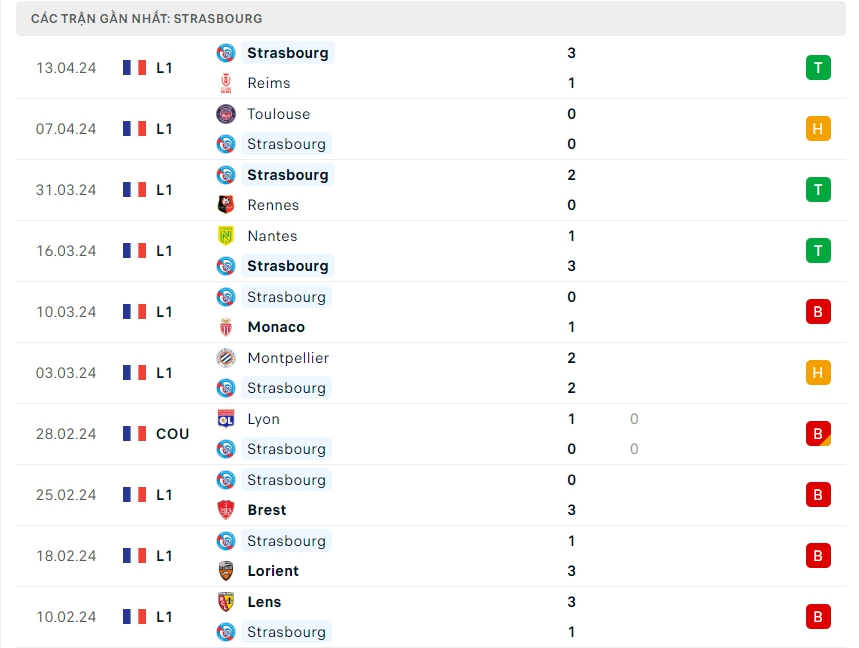Click the green T badge for Reims match

pos(818,68)
